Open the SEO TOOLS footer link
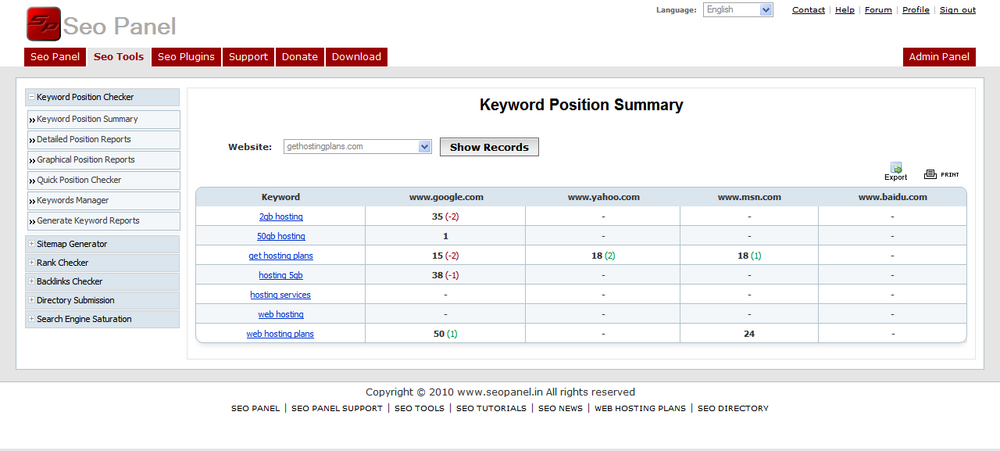This screenshot has width=1000, height=451. click(419, 408)
